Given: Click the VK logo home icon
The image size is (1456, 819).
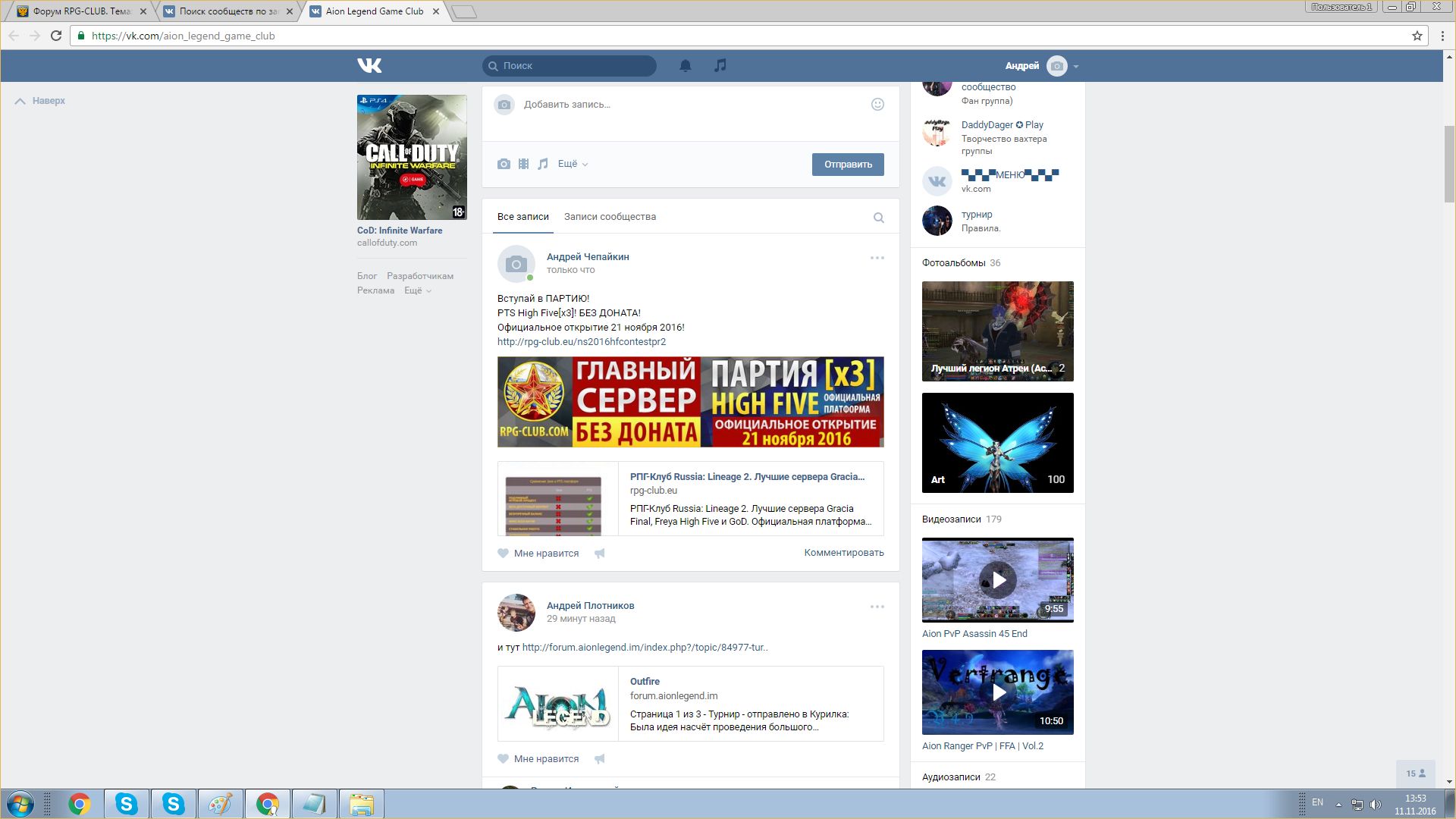Looking at the screenshot, I should [x=369, y=66].
